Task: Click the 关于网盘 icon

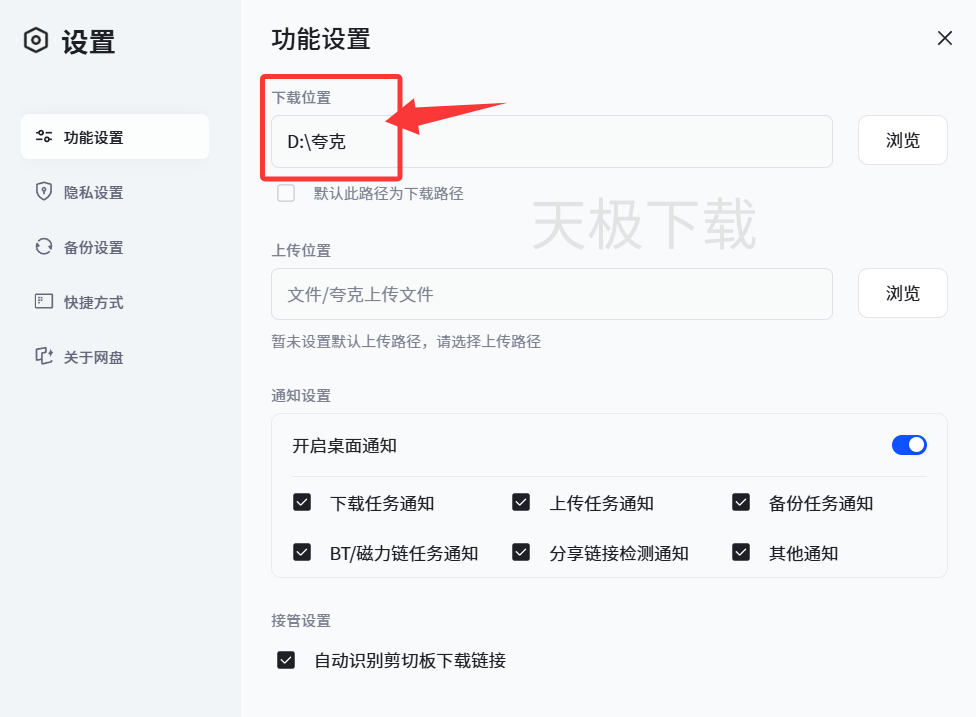Action: (44, 356)
